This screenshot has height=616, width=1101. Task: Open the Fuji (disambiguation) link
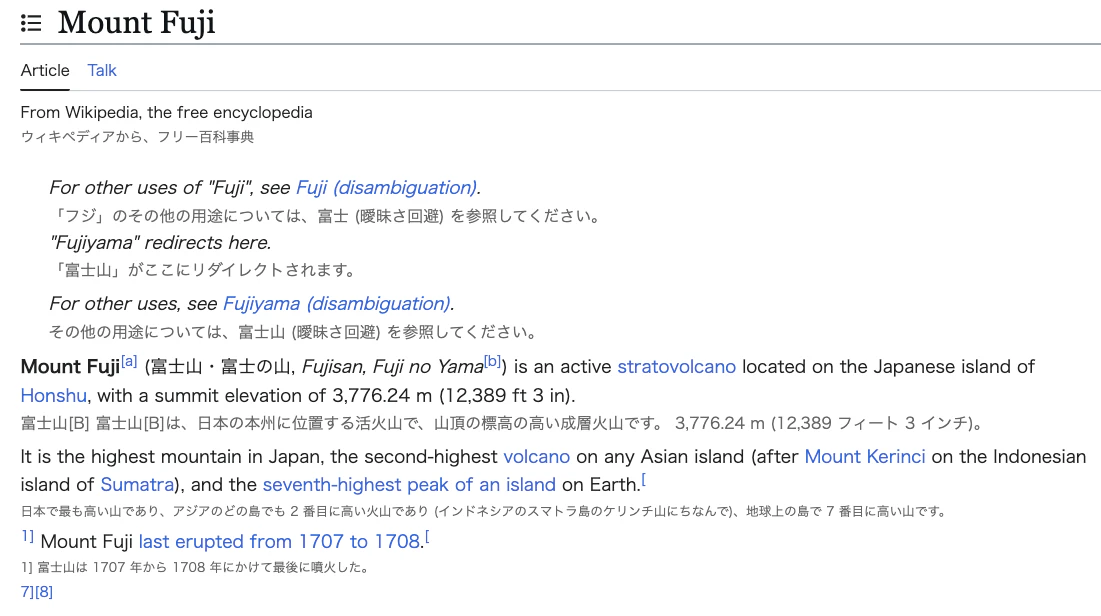[x=386, y=188]
